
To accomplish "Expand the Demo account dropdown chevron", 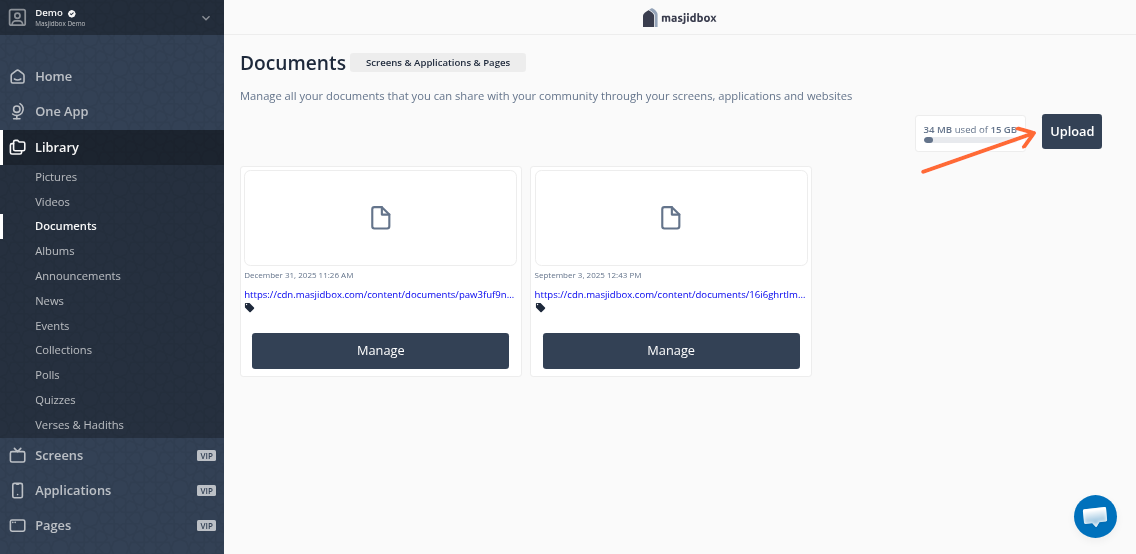I will coord(206,18).
